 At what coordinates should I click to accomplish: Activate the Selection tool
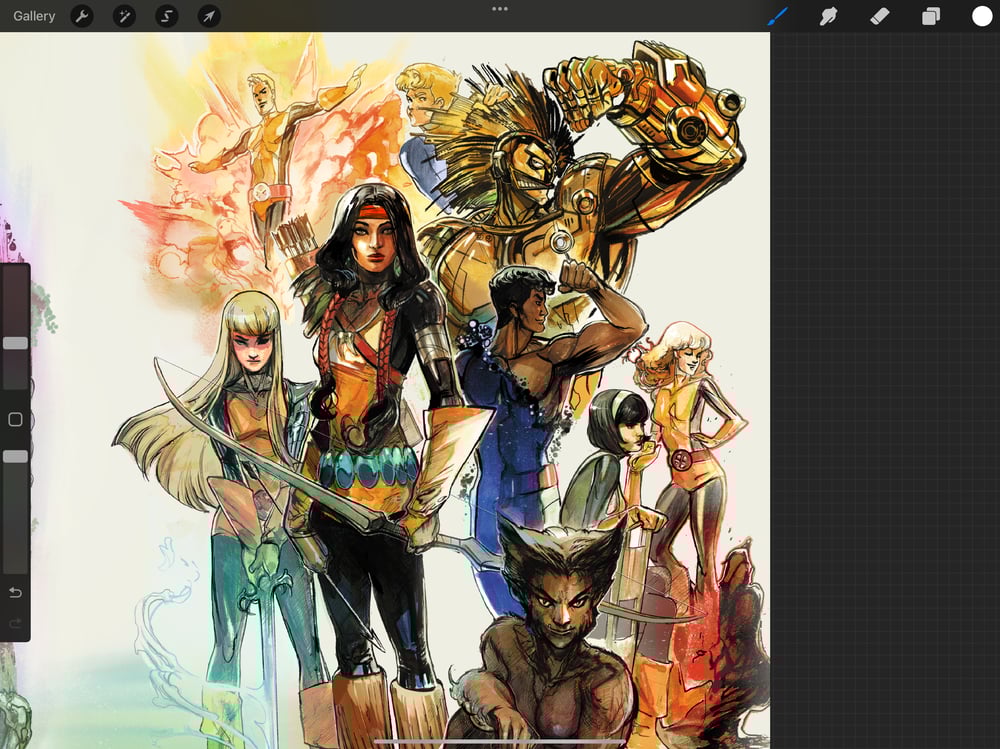coord(165,16)
